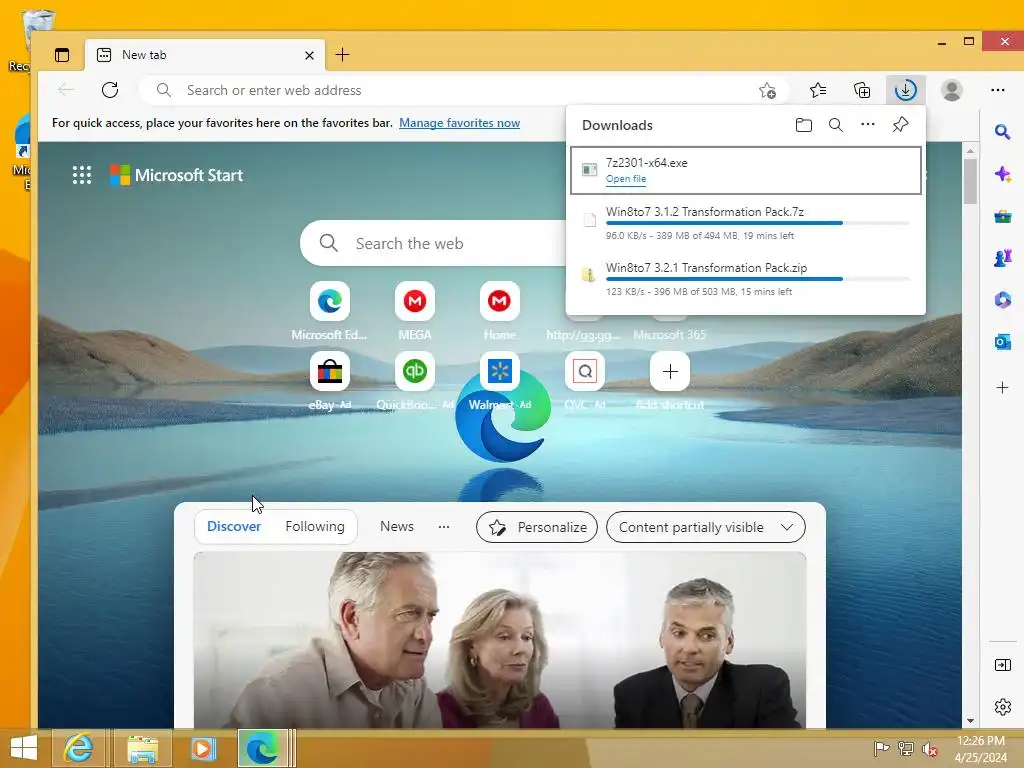The image size is (1024, 768).
Task: Open sidebar settings gear icon
Action: 1002,707
